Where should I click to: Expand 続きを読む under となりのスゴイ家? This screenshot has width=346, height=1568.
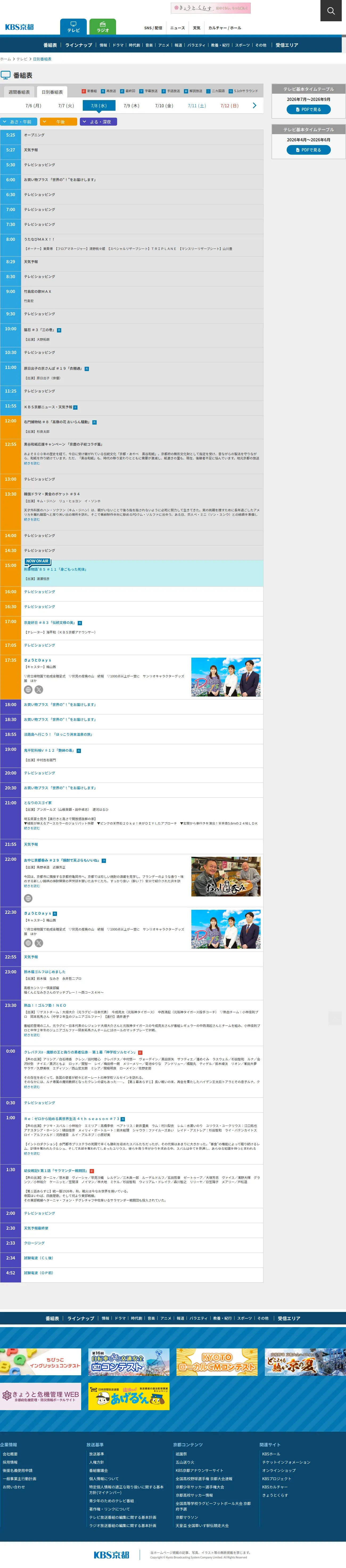pos(32,828)
